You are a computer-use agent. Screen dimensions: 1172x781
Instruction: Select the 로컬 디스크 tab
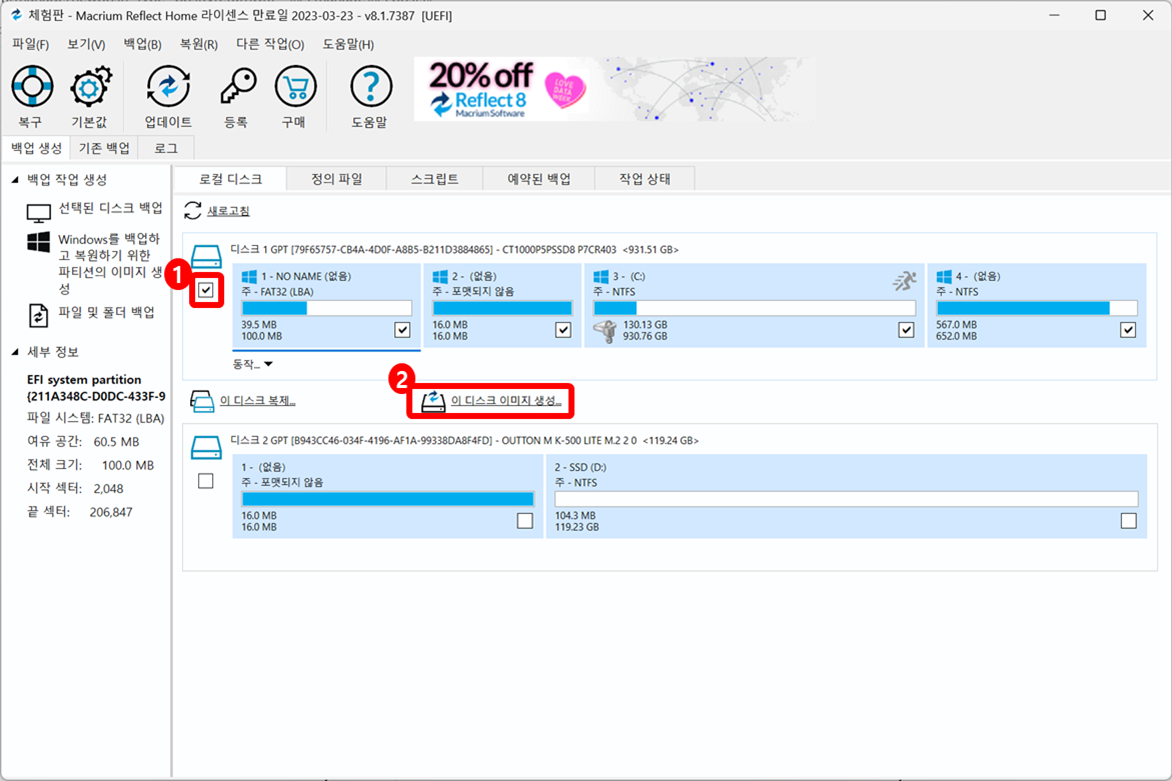[230, 179]
